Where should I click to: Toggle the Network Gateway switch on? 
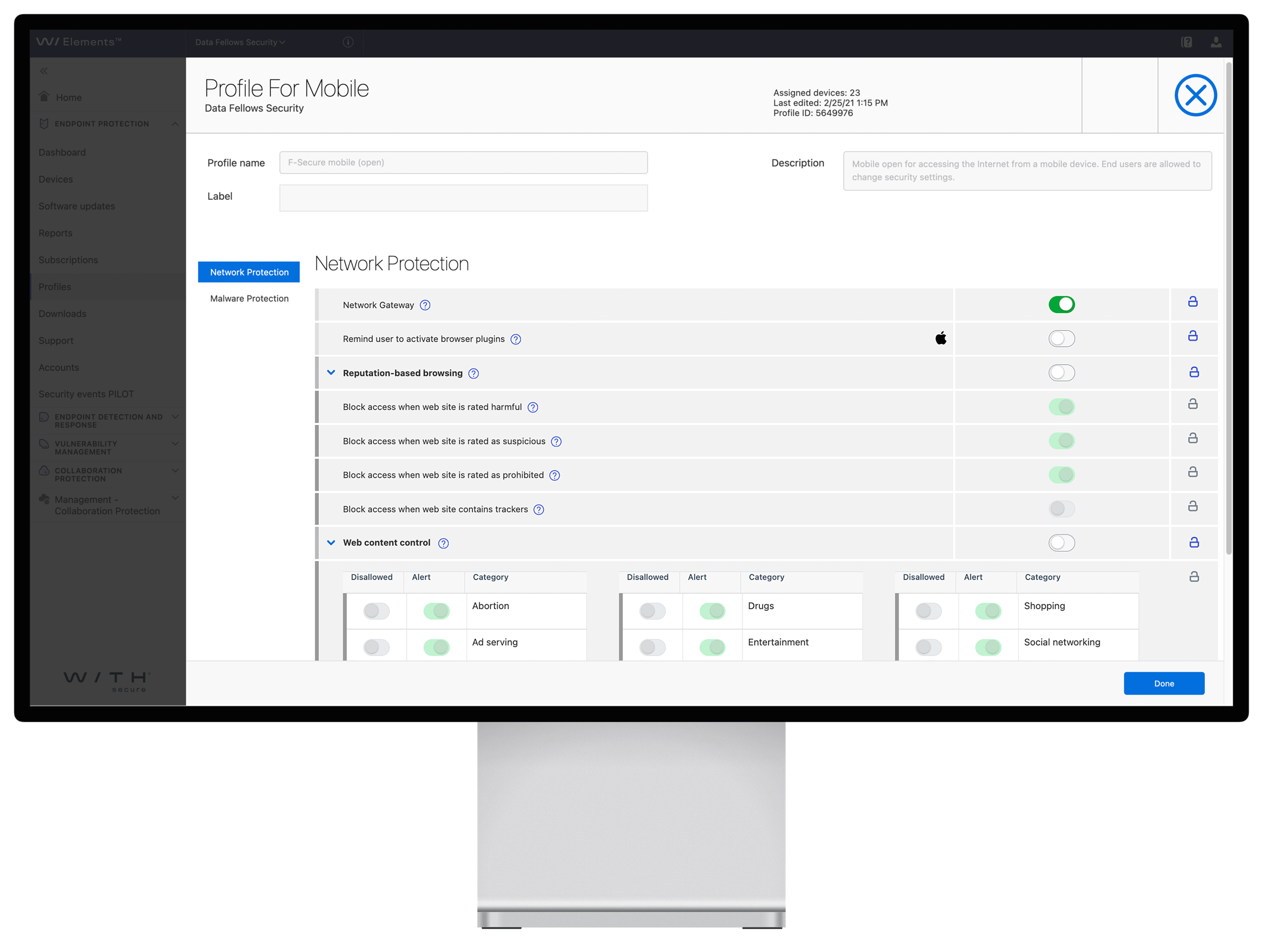coord(1062,304)
